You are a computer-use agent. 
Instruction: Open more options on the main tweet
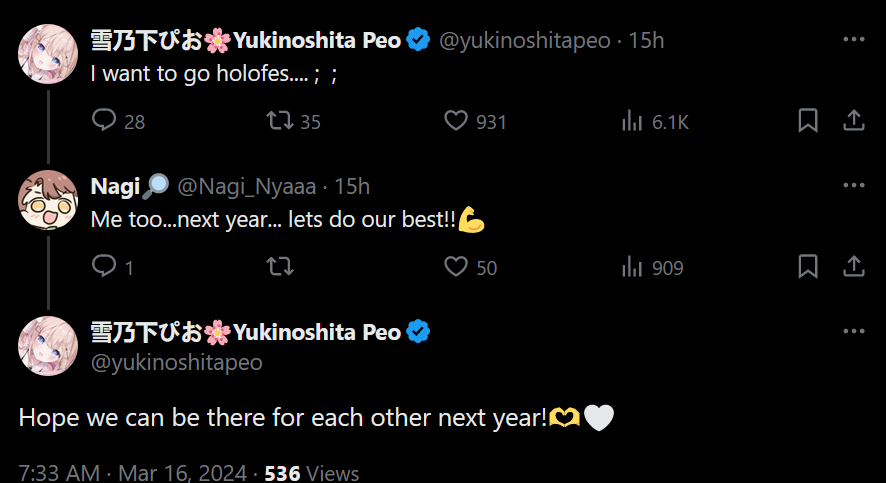click(x=853, y=332)
